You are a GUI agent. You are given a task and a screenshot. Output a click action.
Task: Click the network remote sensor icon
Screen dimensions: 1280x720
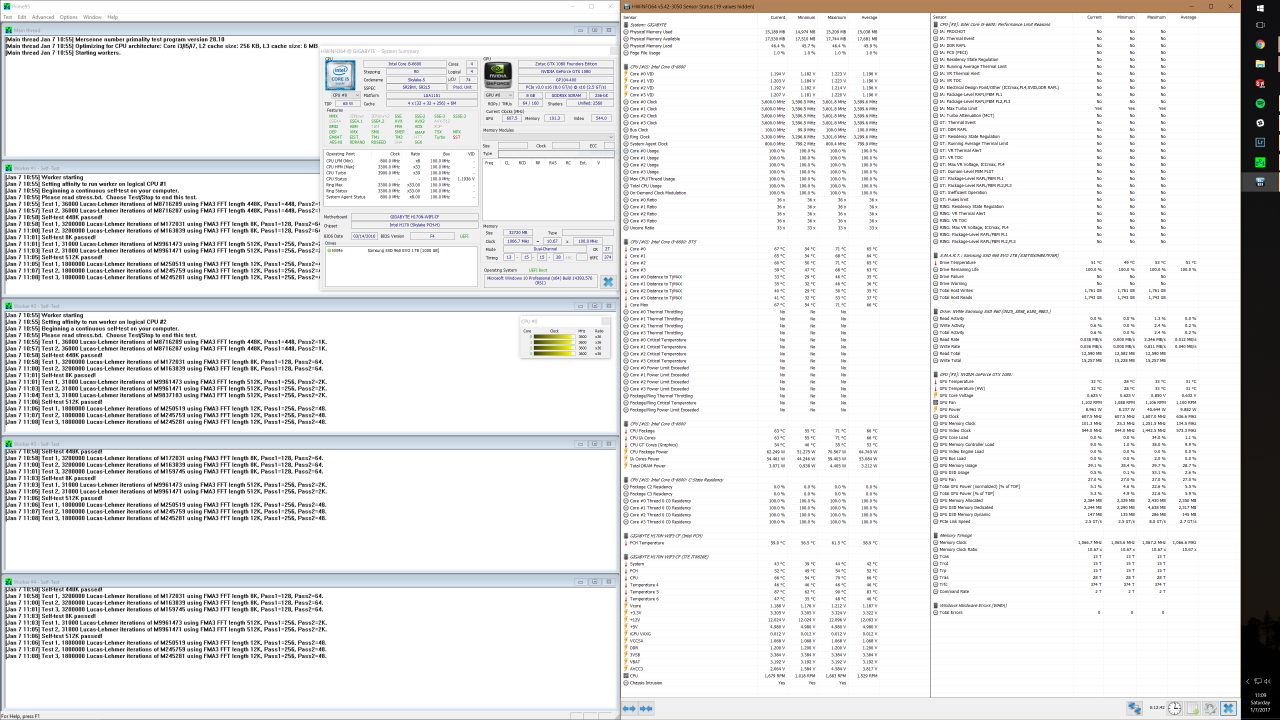(1135, 708)
